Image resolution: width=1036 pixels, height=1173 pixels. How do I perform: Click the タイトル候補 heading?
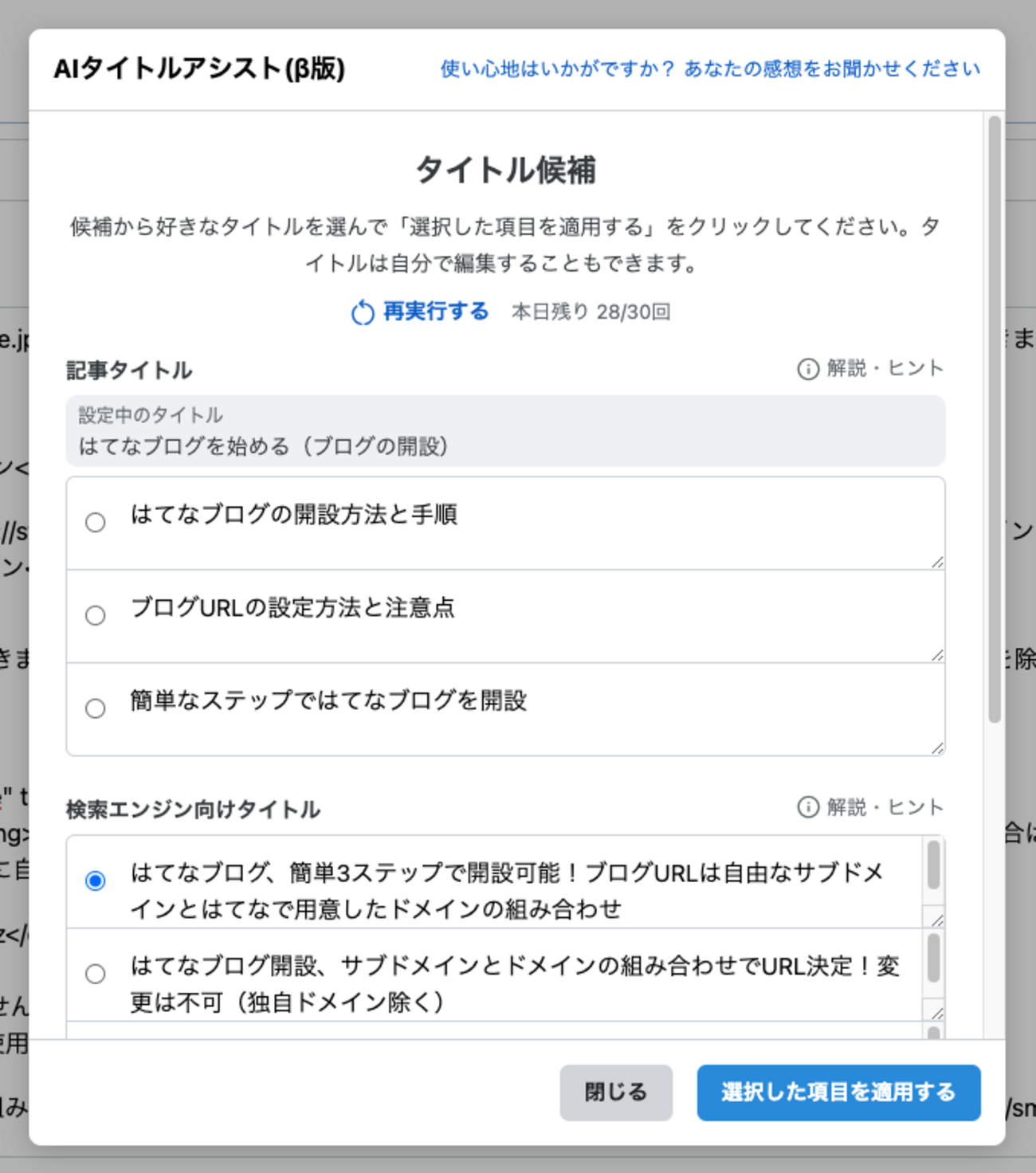click(505, 170)
